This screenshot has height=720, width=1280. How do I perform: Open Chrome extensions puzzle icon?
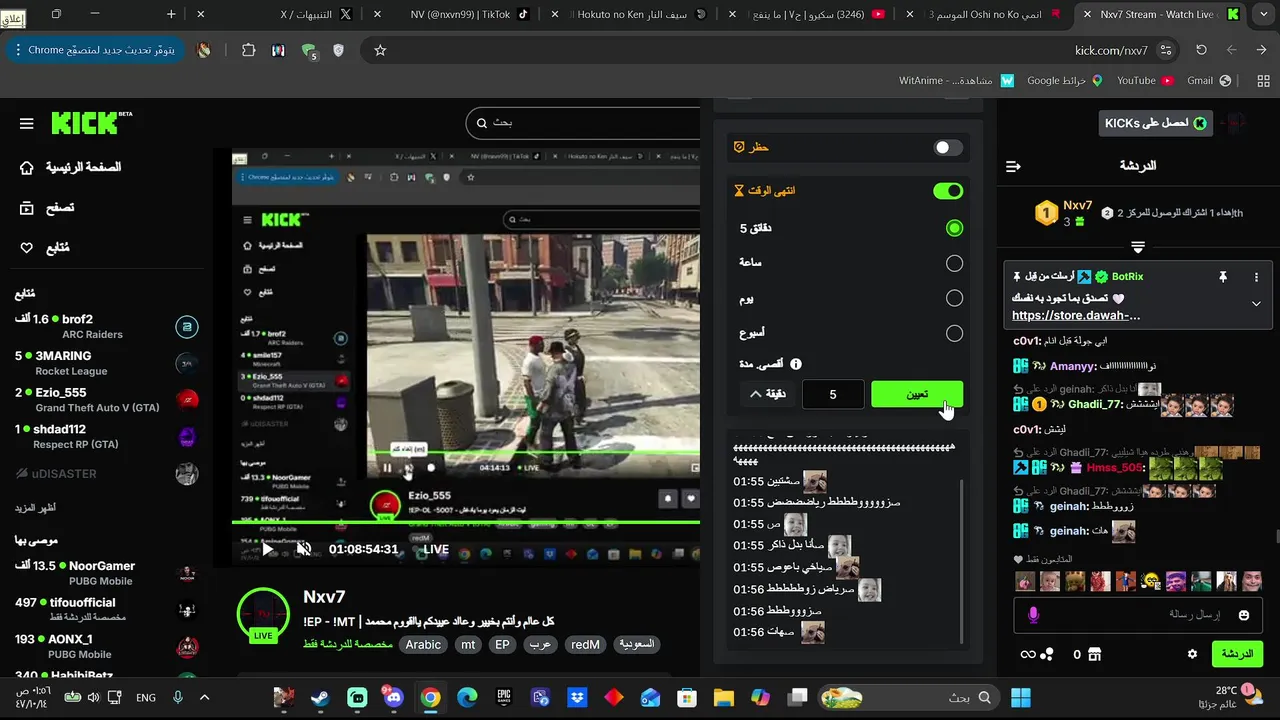pos(248,50)
